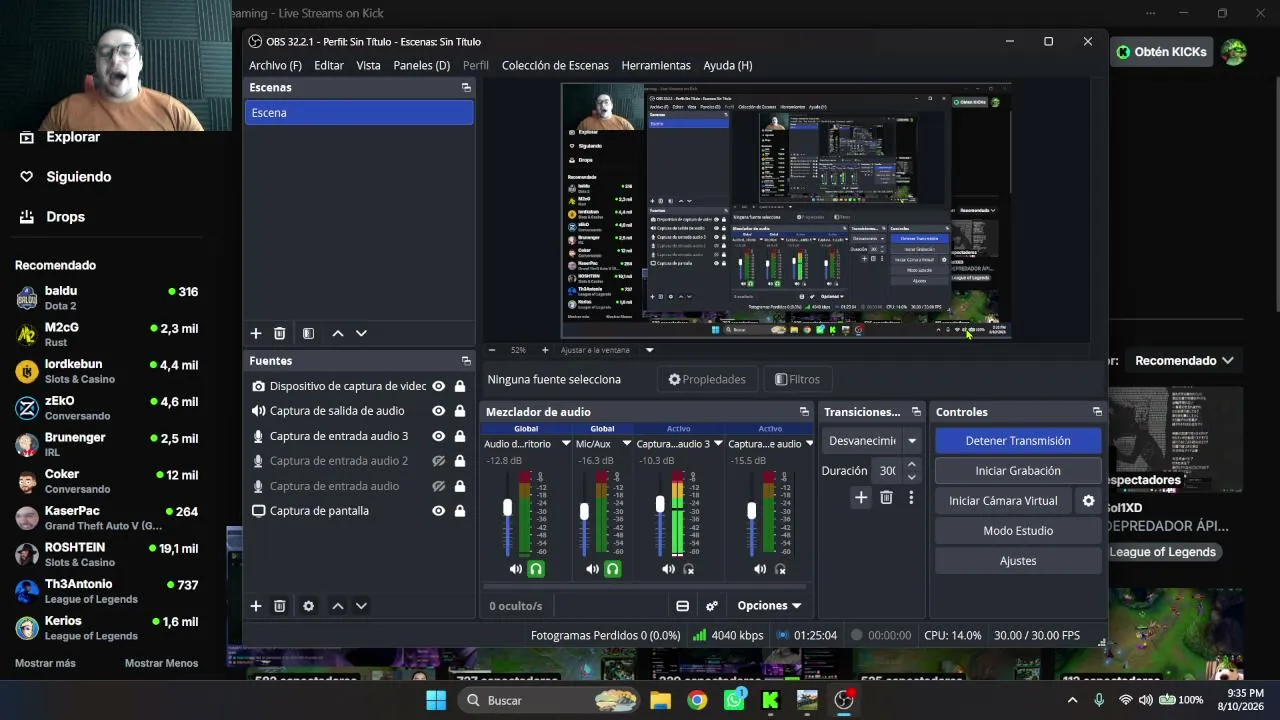
Task: Move the scene down in Escenas panel
Action: point(361,333)
